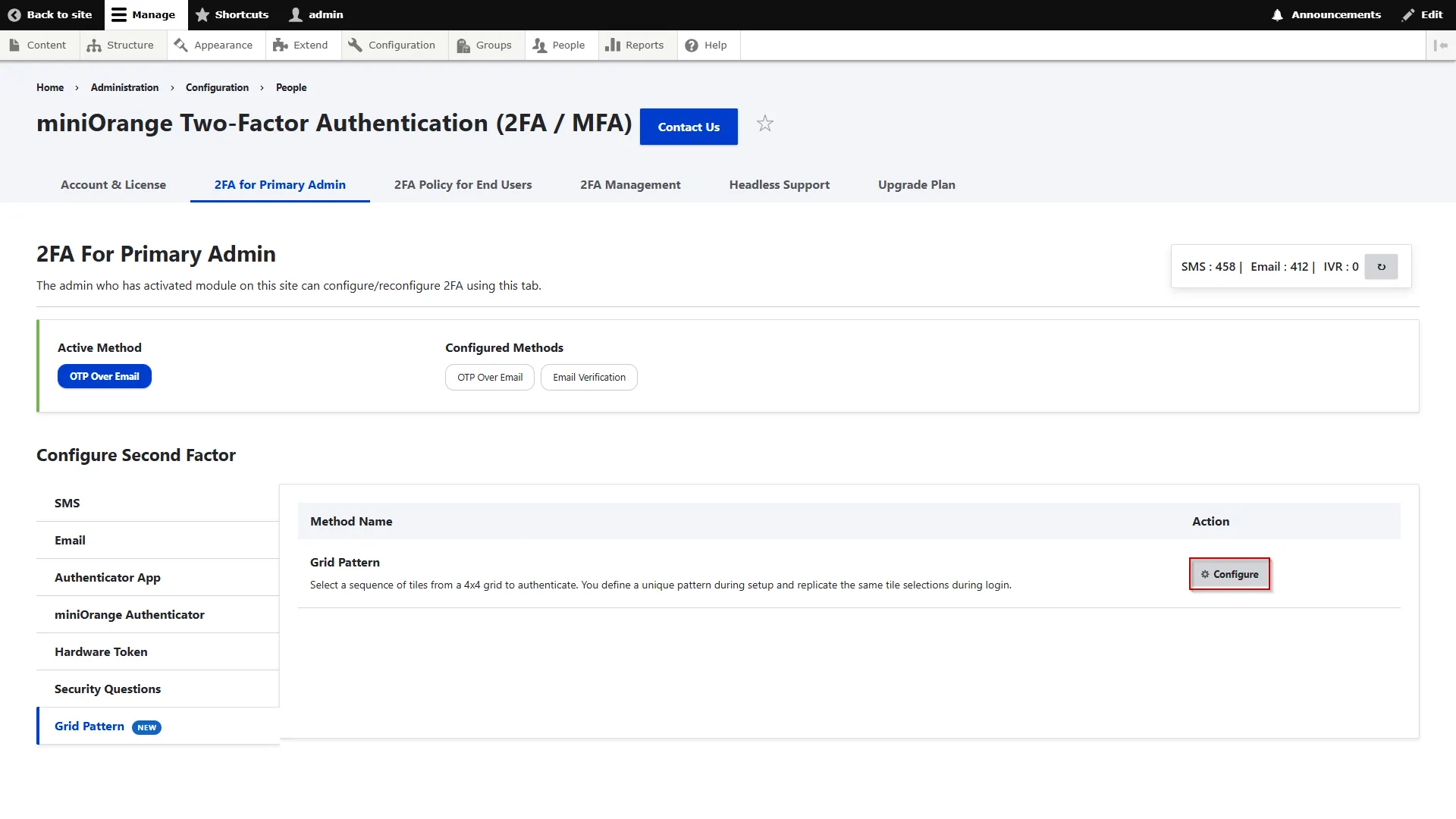Collapse toolbar with the orientation toggle icon
The width and height of the screenshot is (1456, 819).
click(1441, 45)
